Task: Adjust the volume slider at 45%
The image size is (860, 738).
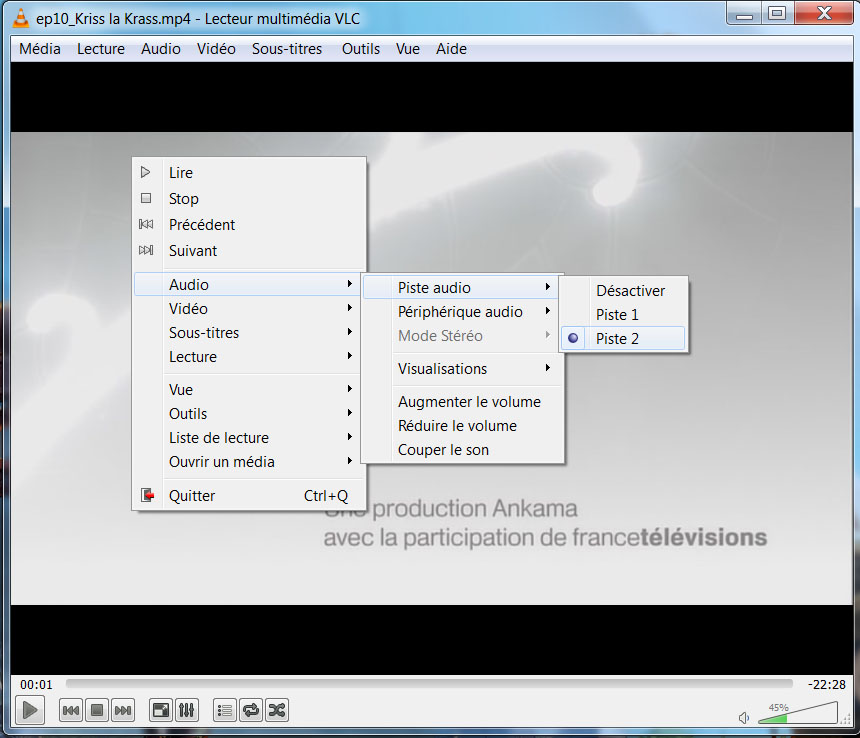Action: [797, 713]
